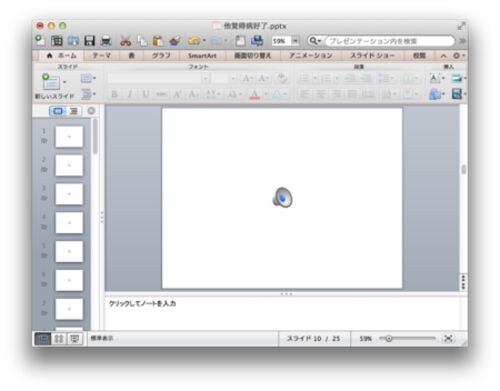The width and height of the screenshot is (500, 391).
Task: Switch to outline pane view
Action: pyautogui.click(x=74, y=111)
